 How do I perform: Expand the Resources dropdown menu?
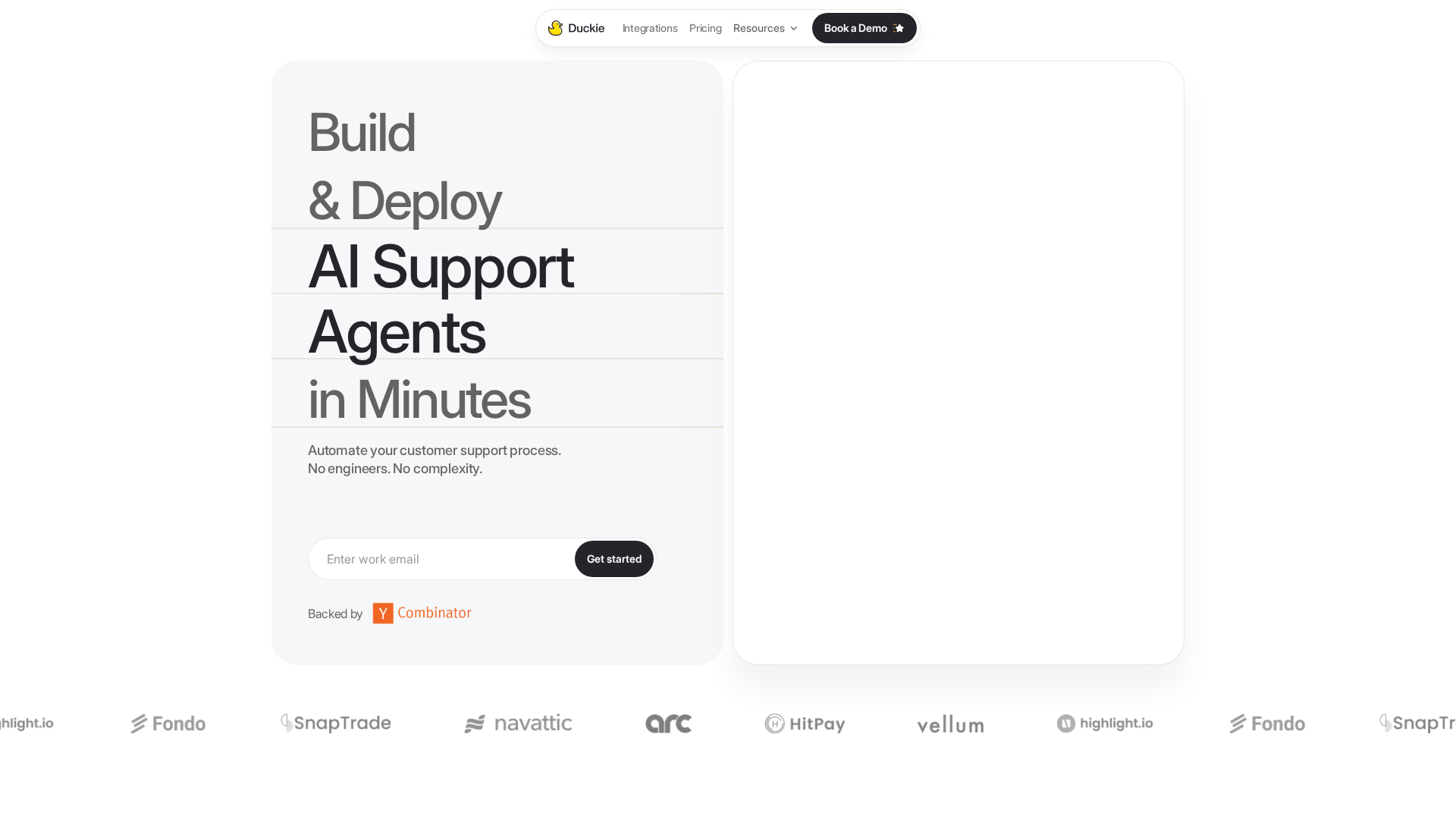[x=759, y=28]
